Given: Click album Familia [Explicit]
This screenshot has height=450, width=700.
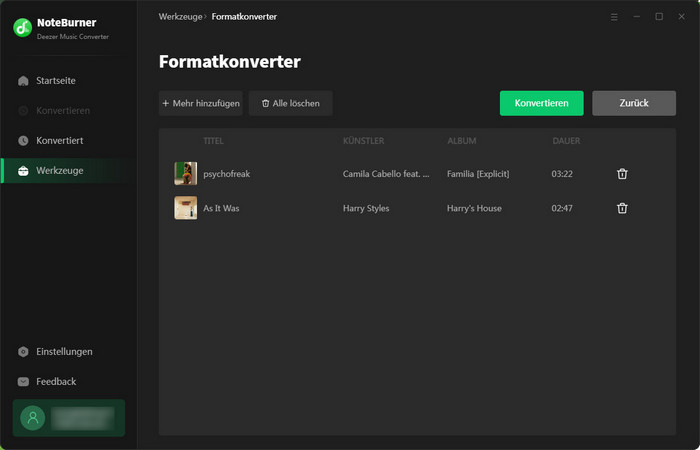Looking at the screenshot, I should click(478, 174).
